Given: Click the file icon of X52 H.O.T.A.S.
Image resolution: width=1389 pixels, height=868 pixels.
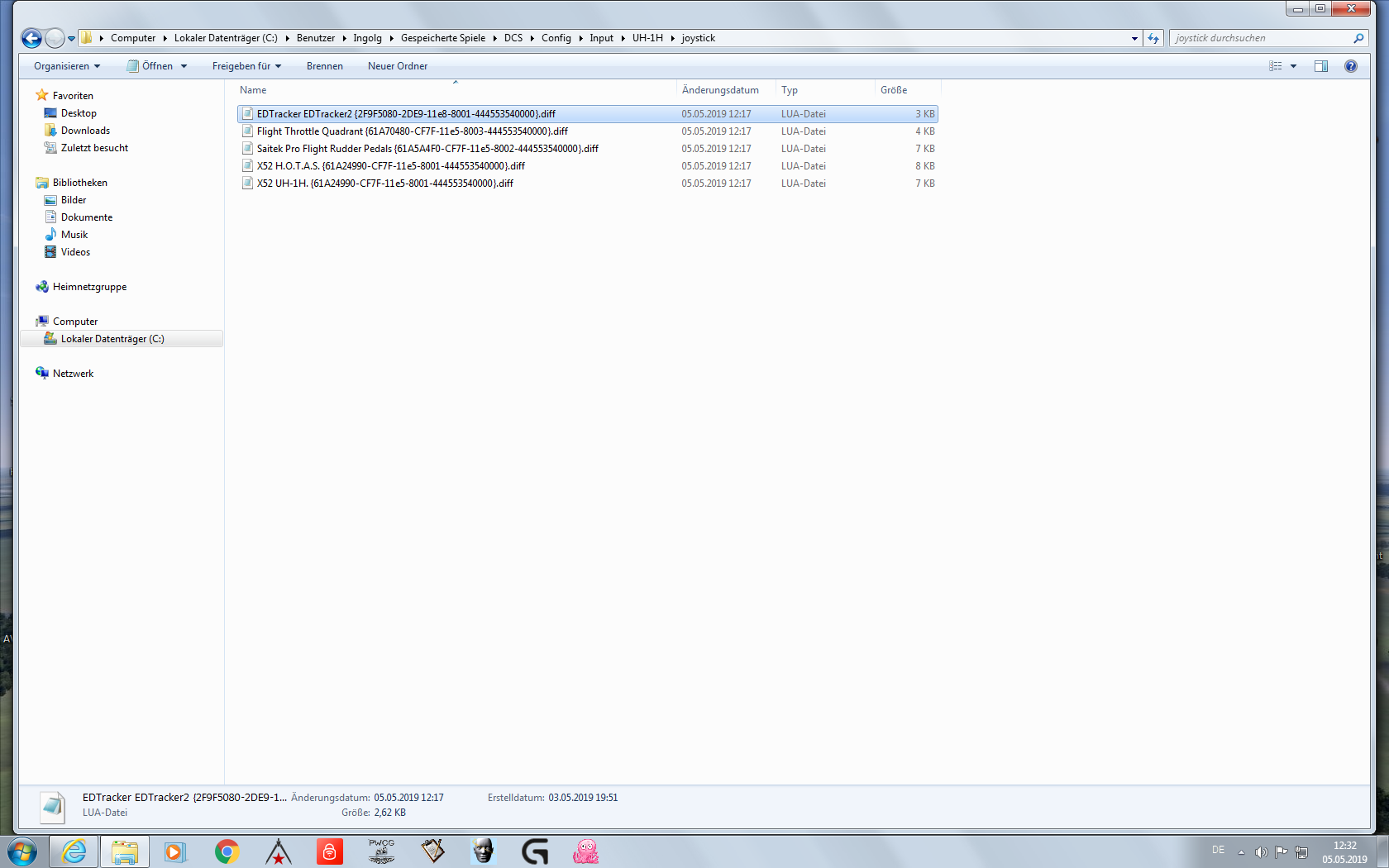Looking at the screenshot, I should (247, 166).
